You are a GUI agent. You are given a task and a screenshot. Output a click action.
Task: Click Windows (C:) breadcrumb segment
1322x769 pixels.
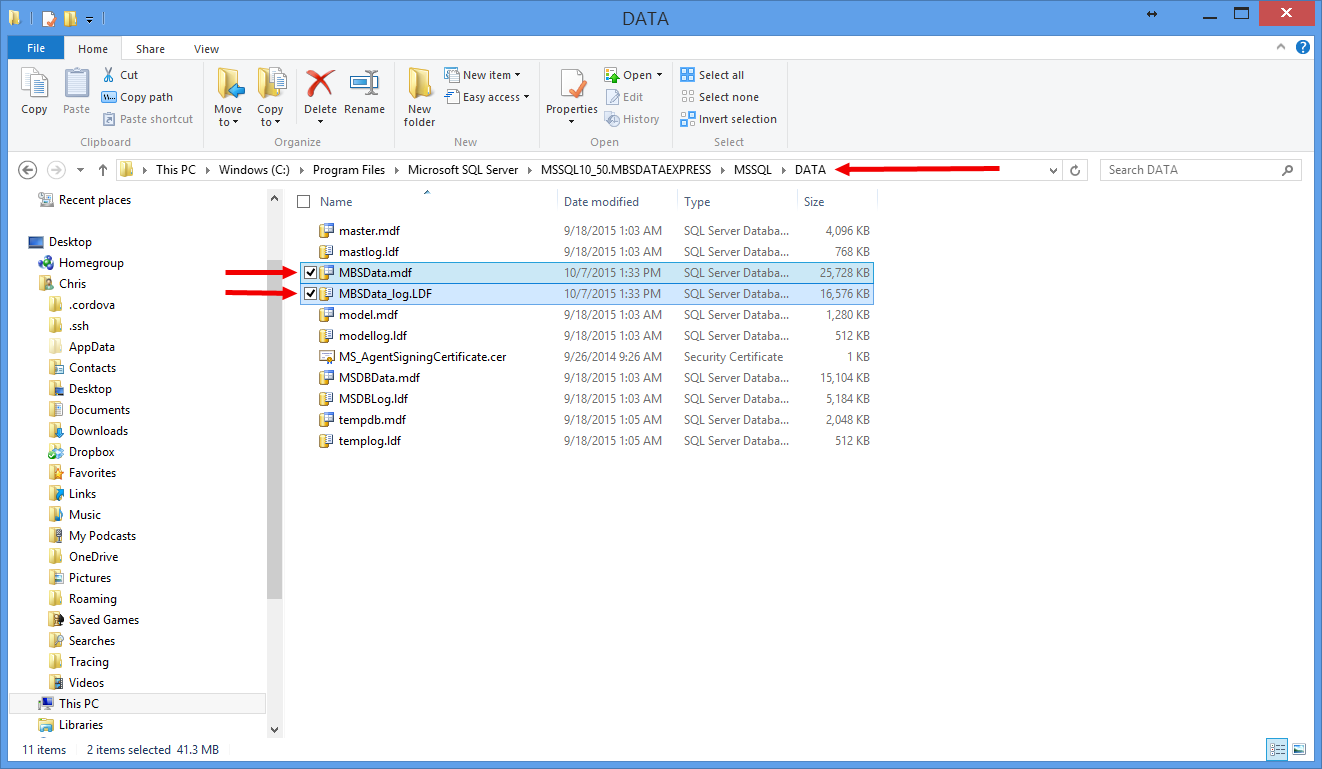[x=255, y=170]
